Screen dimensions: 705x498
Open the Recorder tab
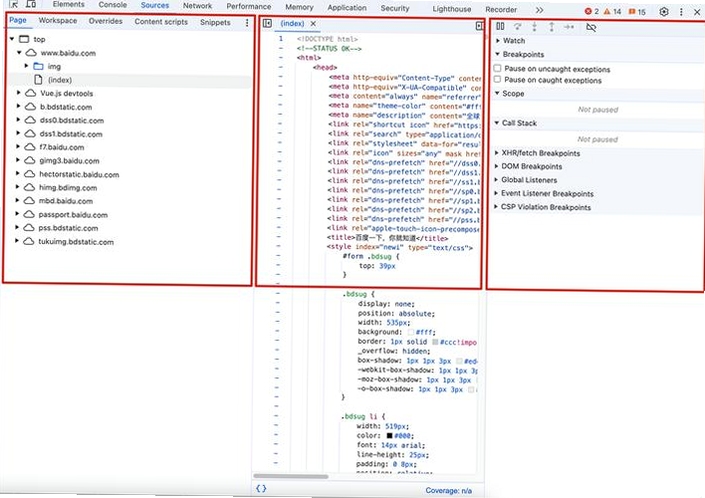point(501,9)
